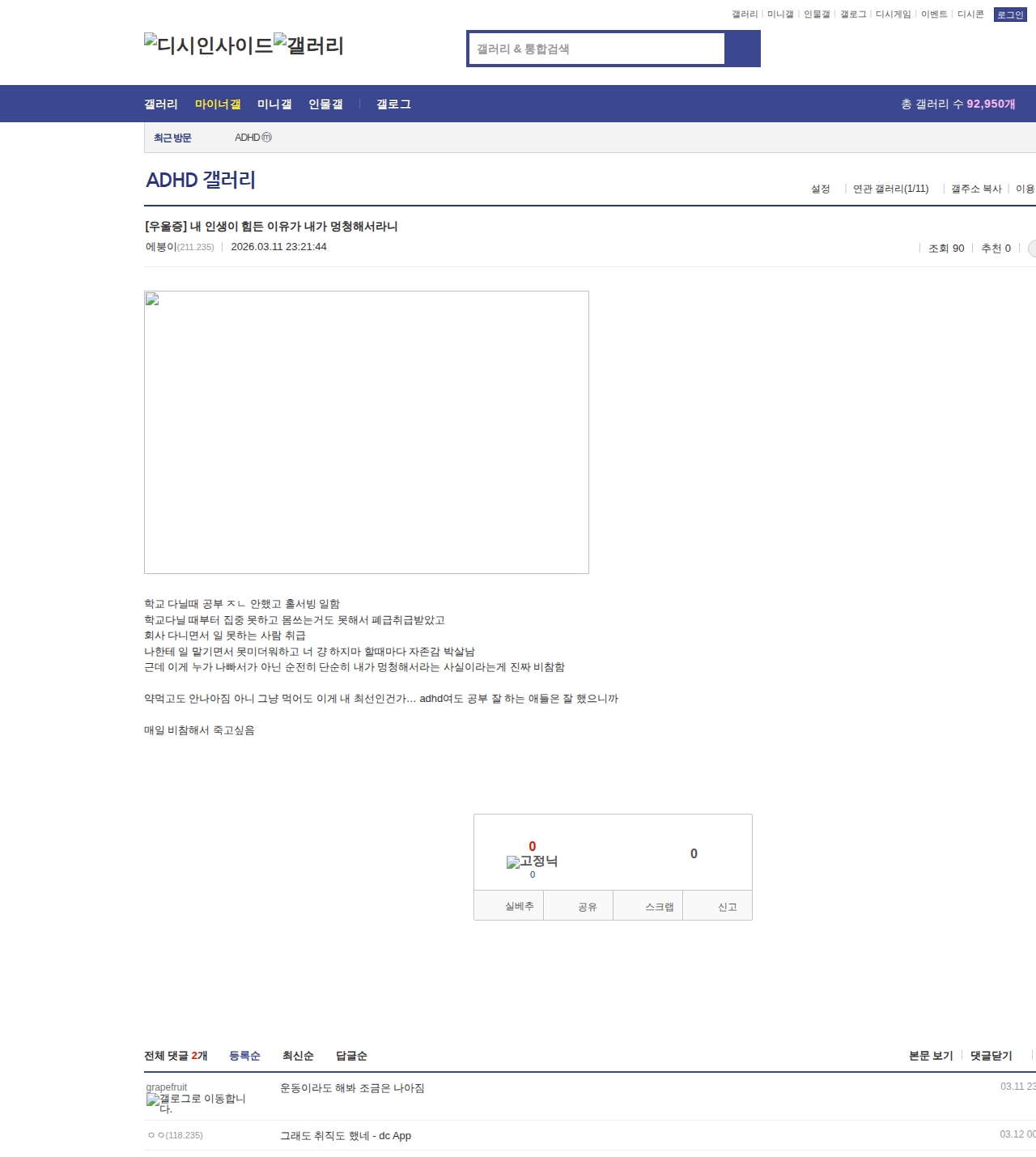
Task: Click the 디시인사이드 logo image
Action: click(x=209, y=45)
